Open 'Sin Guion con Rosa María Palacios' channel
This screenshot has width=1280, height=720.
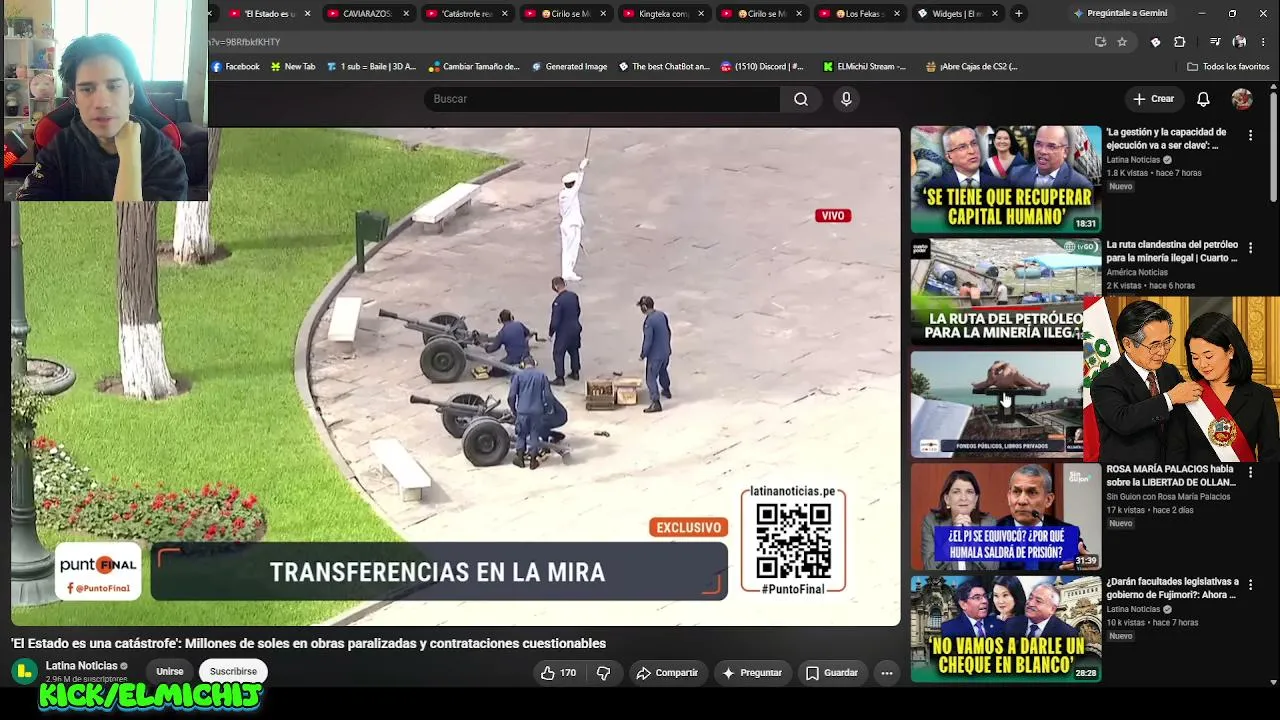1168,497
